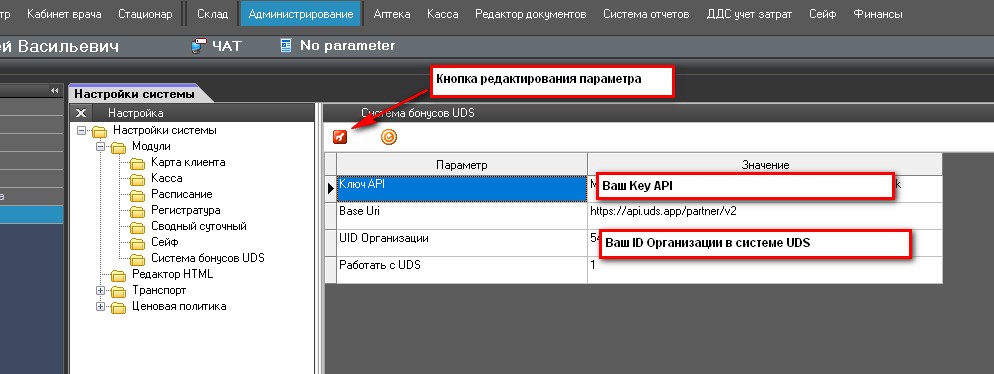Select Регистратура in the tree
Viewport: 994px width, 374px height.
tap(186, 210)
